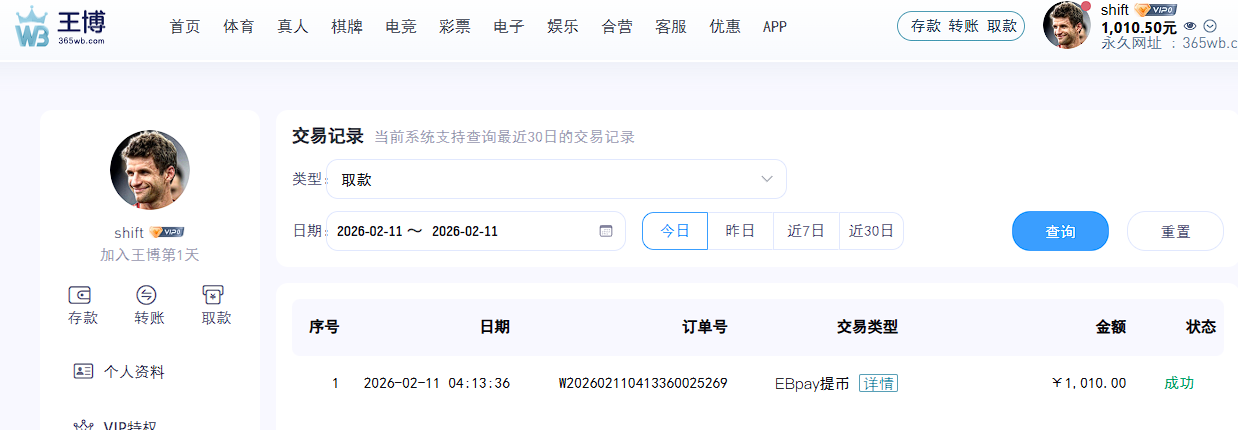Click the header user avatar photo
The width and height of the screenshot is (1238, 430).
tap(1066, 25)
